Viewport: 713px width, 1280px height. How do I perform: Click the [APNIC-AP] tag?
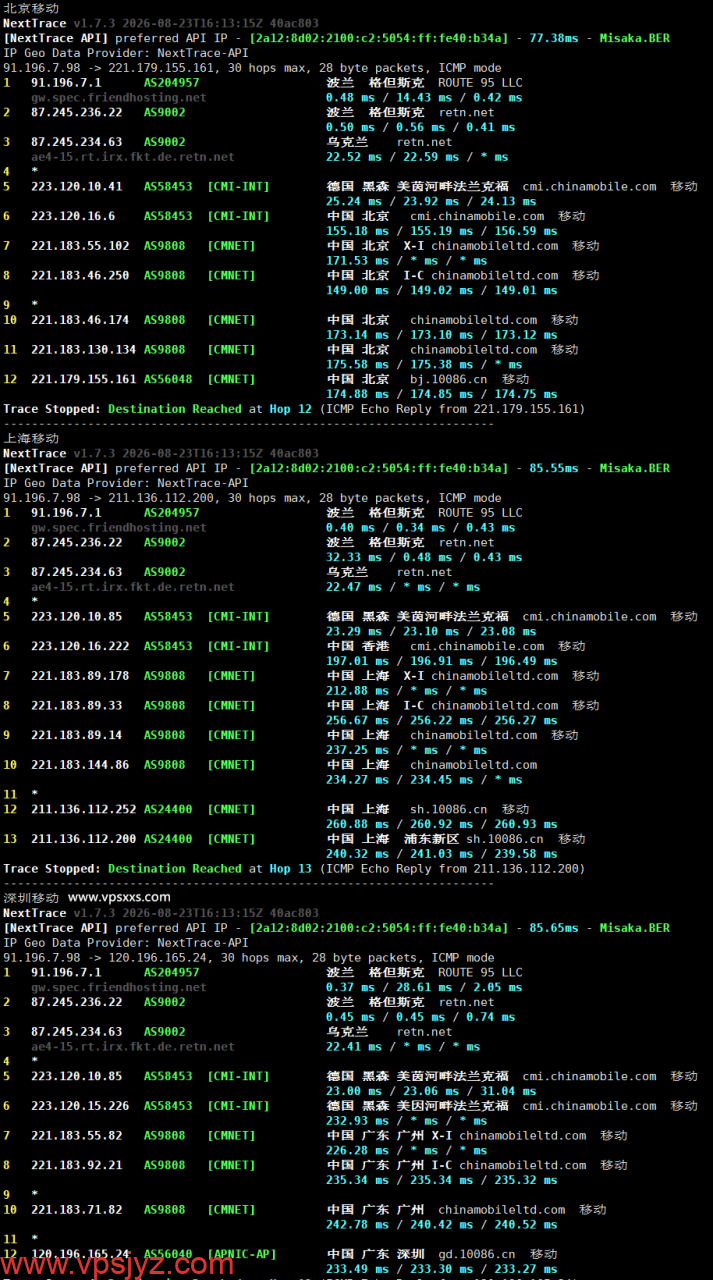click(242, 1254)
